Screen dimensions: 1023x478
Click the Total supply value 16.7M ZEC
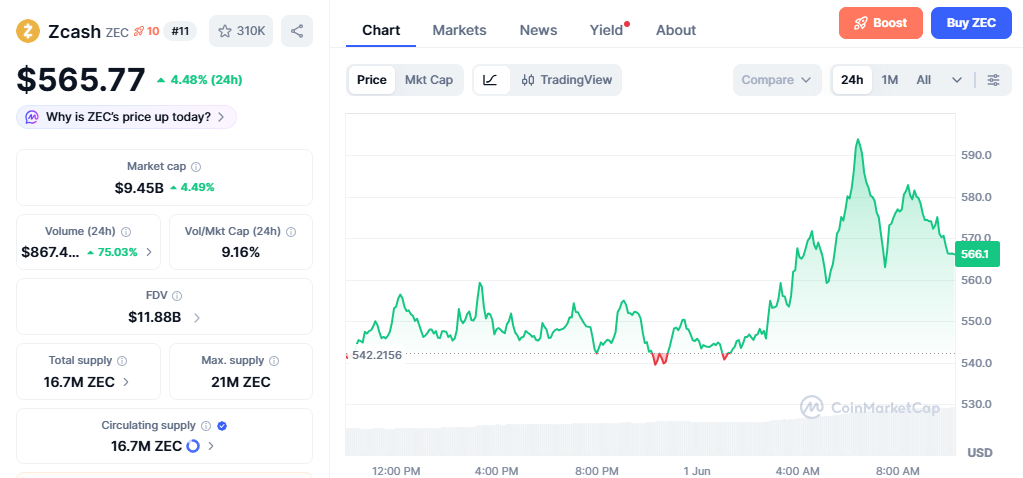79,382
